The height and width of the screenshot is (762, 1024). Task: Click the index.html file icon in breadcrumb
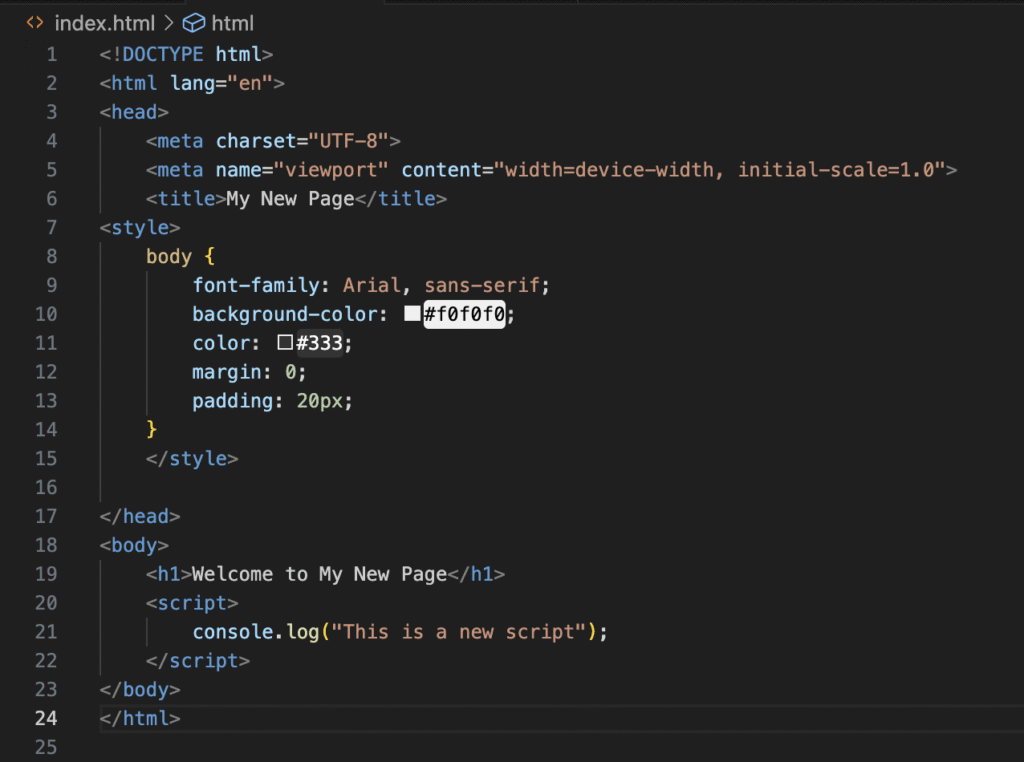(35, 22)
